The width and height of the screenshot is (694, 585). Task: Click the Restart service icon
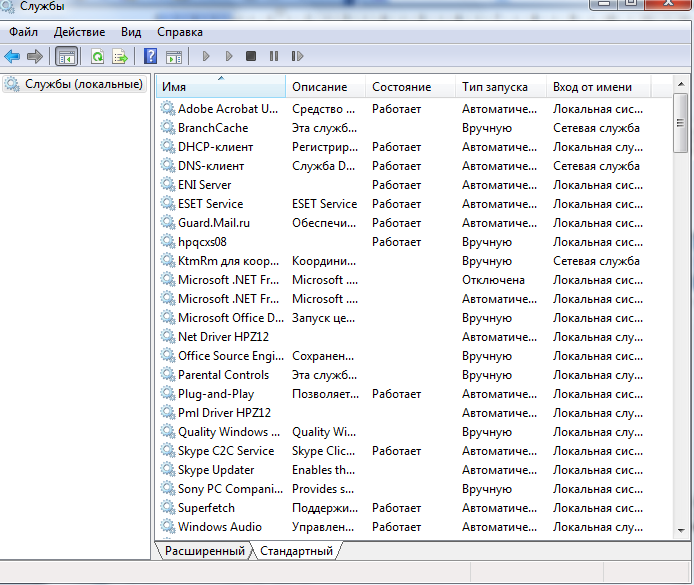(x=297, y=56)
